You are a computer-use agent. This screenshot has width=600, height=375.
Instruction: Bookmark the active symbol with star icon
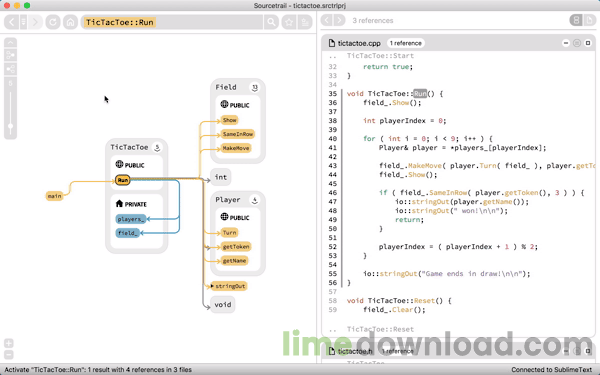point(289,22)
